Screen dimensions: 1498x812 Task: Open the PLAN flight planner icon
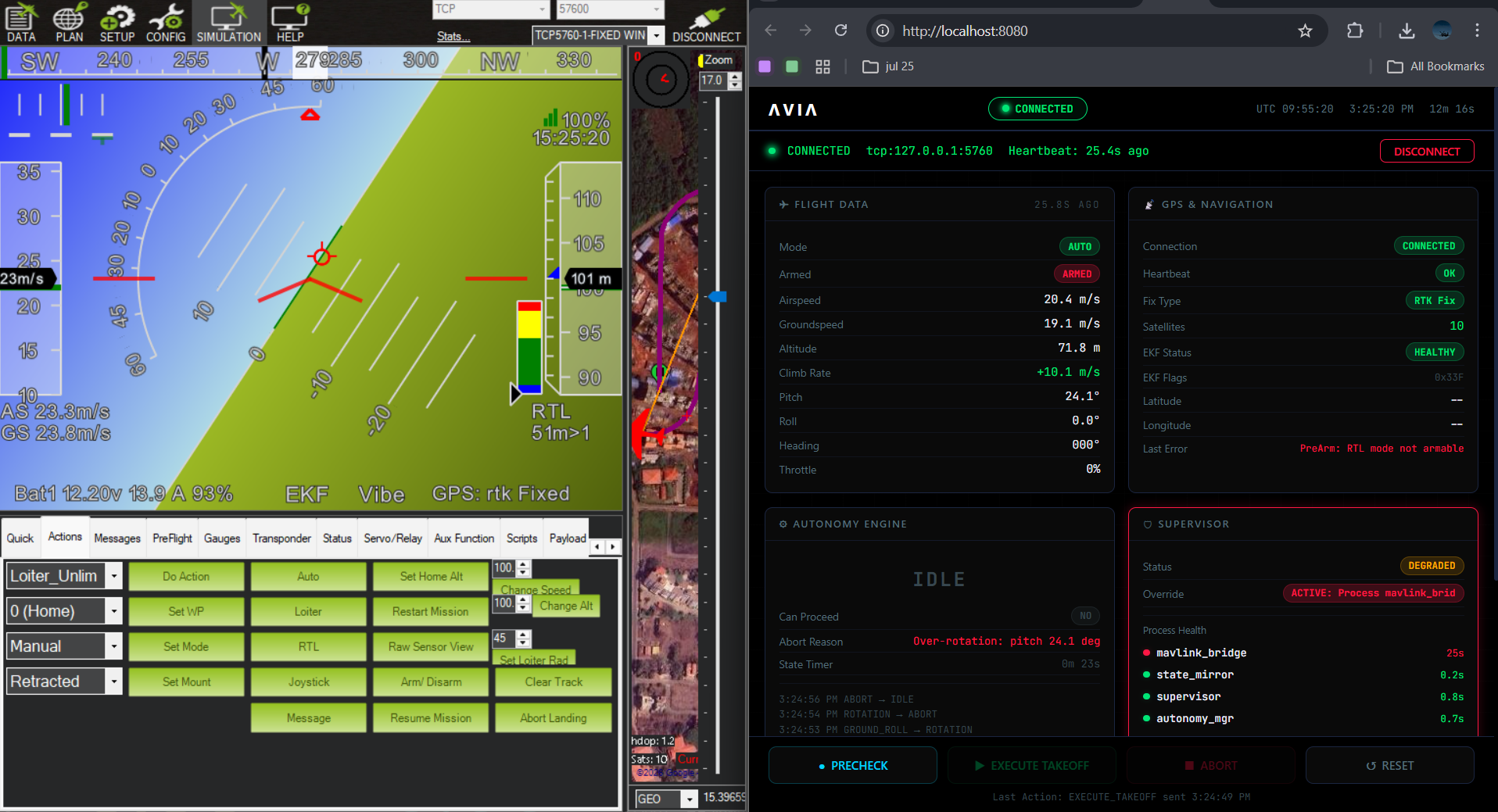(x=69, y=22)
